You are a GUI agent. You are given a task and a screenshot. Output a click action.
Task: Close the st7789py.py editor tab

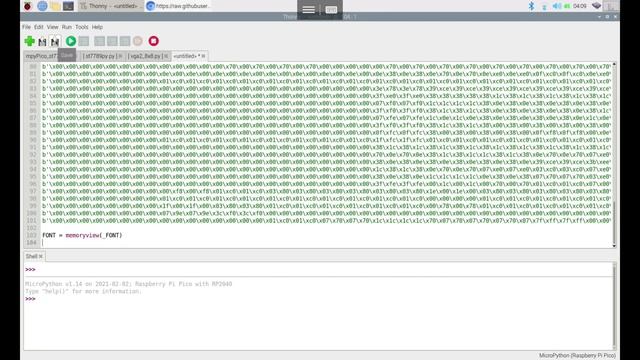point(120,56)
